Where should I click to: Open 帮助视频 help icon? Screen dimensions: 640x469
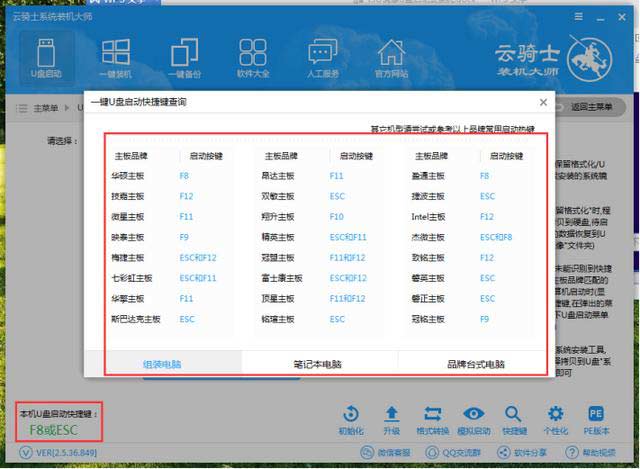coord(590,452)
